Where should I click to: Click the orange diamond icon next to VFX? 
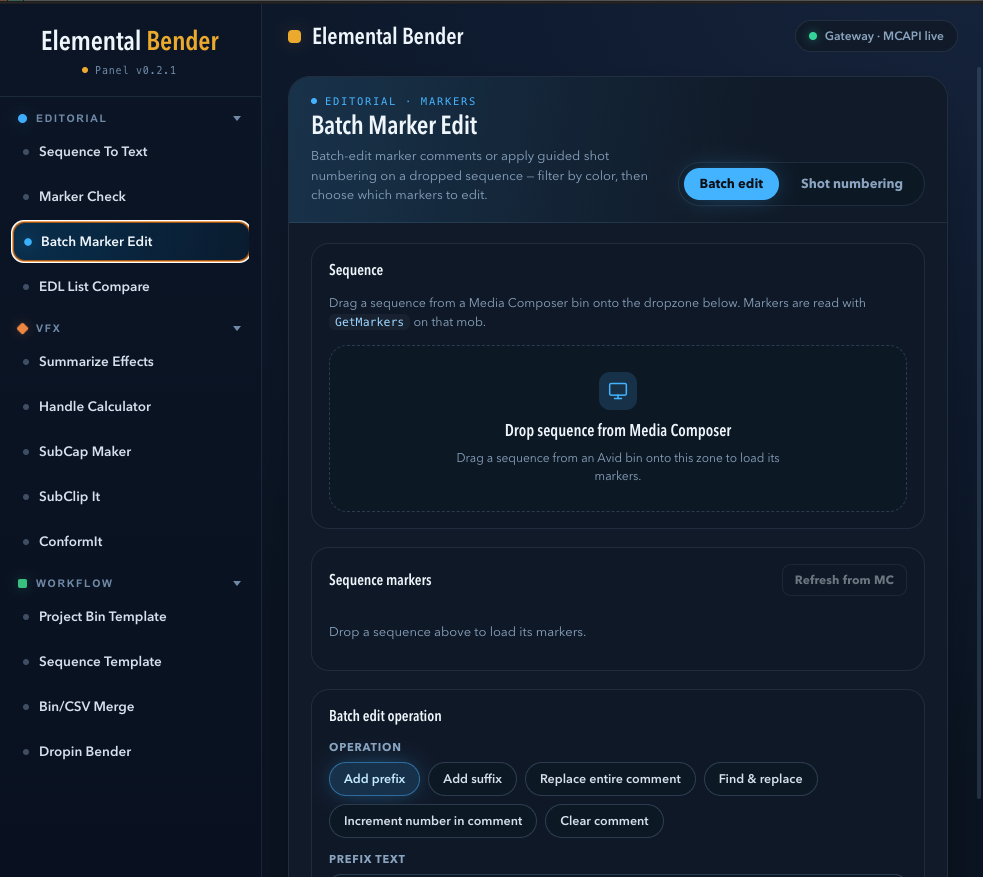click(23, 328)
